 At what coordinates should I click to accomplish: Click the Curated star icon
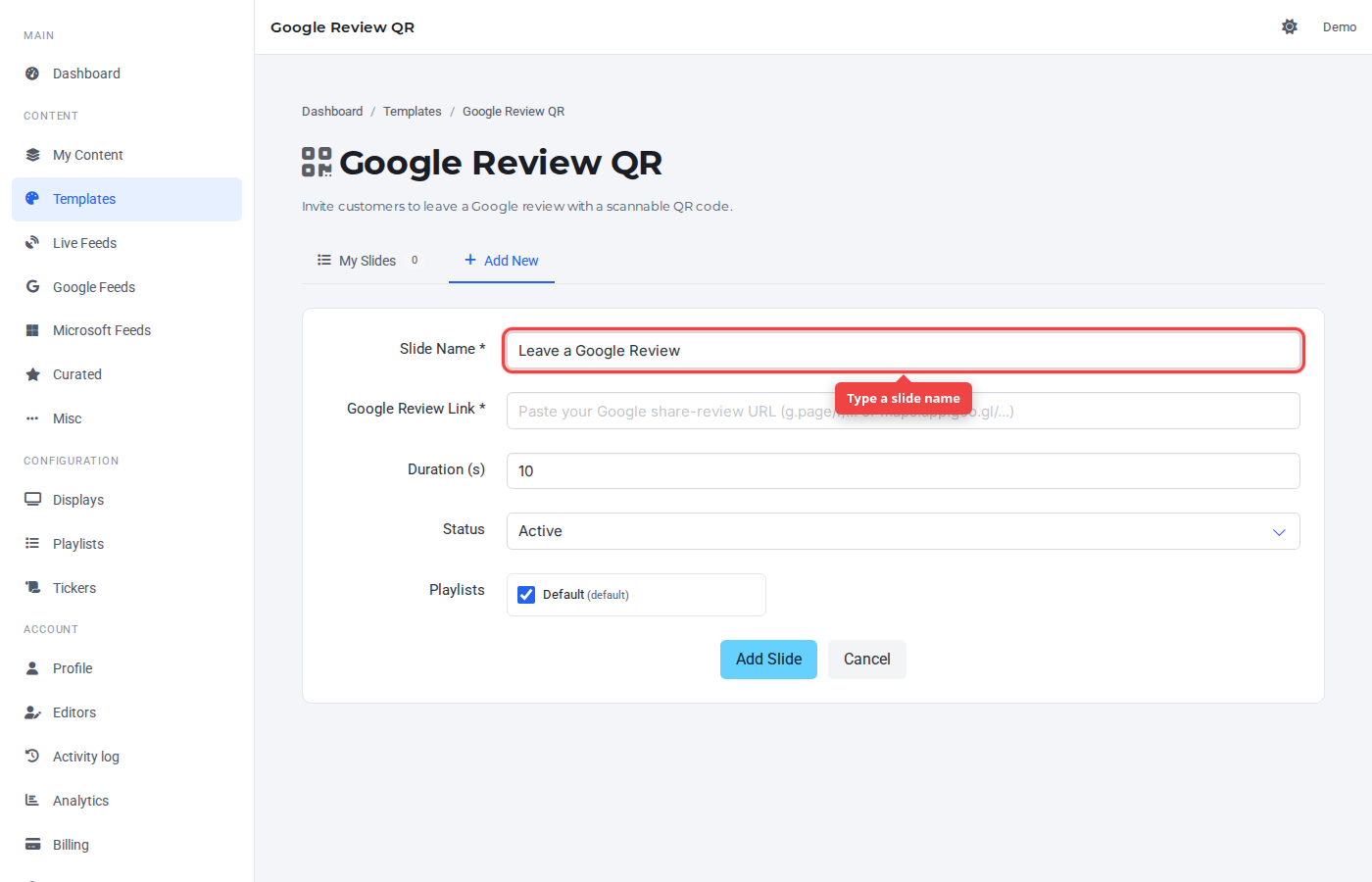point(32,374)
